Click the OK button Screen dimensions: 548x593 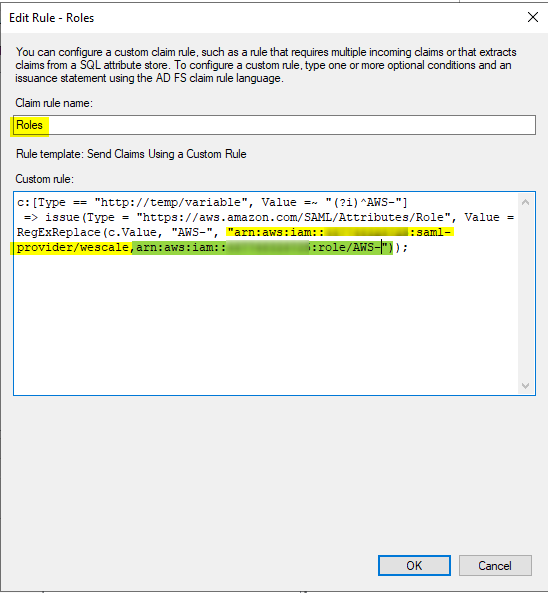pos(414,565)
